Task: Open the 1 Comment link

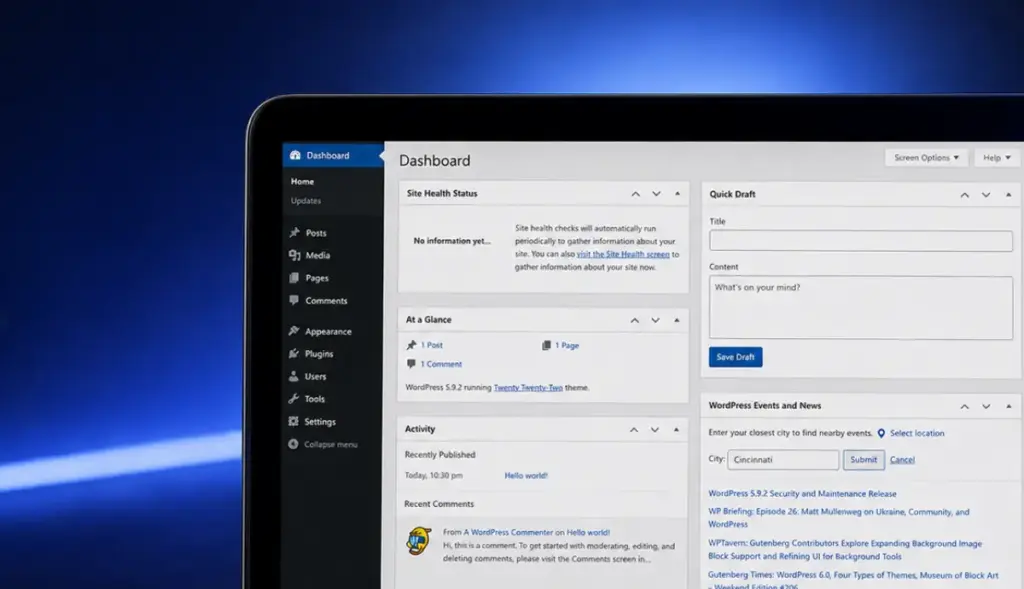Action: click(x=441, y=364)
